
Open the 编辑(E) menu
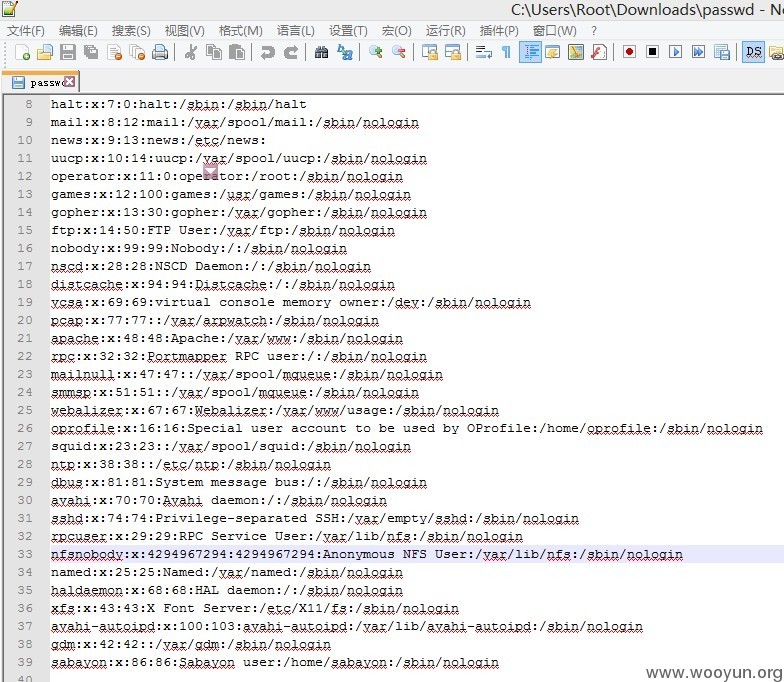point(78,31)
